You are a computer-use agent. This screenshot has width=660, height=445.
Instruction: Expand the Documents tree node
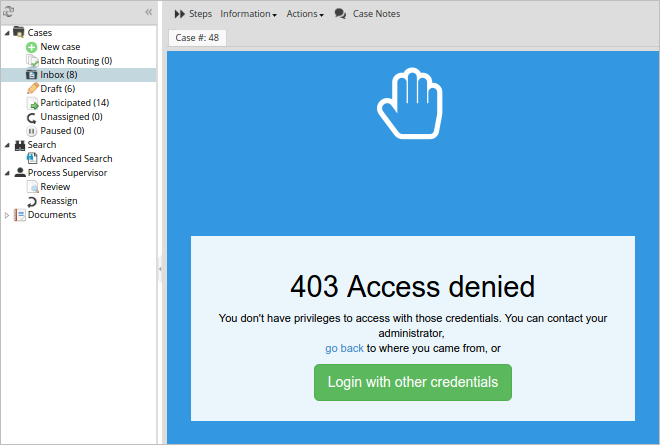click(x=8, y=215)
